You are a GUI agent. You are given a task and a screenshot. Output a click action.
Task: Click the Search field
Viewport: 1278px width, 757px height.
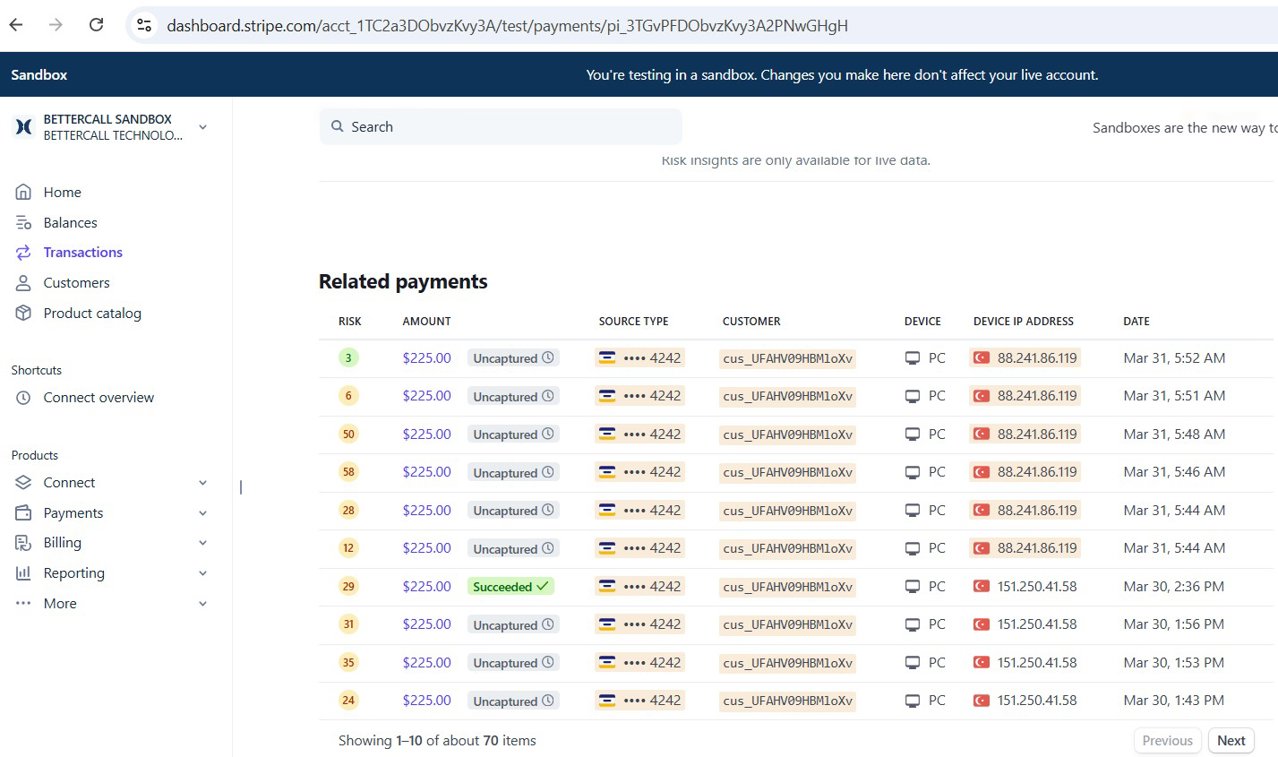point(500,127)
